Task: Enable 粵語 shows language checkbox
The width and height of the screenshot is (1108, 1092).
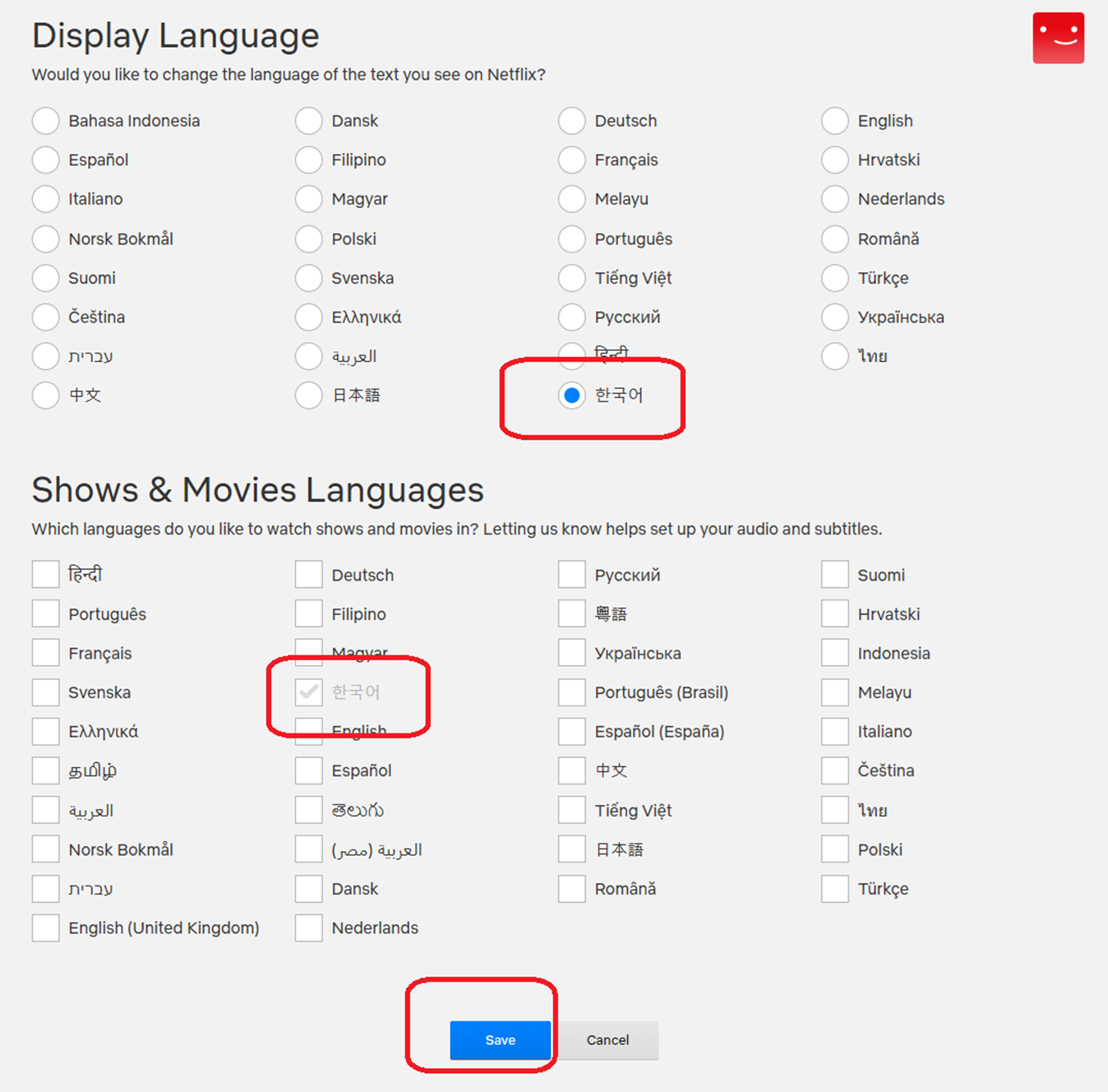Action: click(571, 613)
